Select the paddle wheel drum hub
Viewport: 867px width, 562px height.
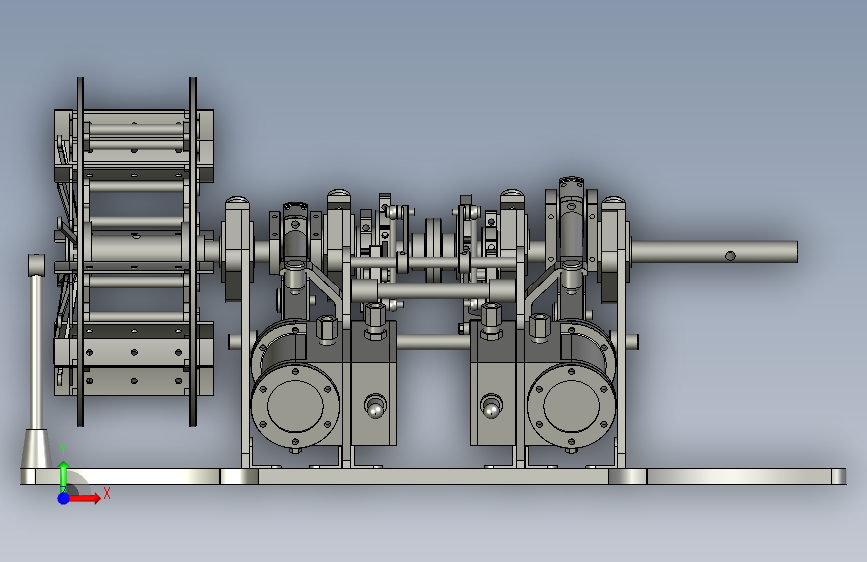[x=135, y=248]
